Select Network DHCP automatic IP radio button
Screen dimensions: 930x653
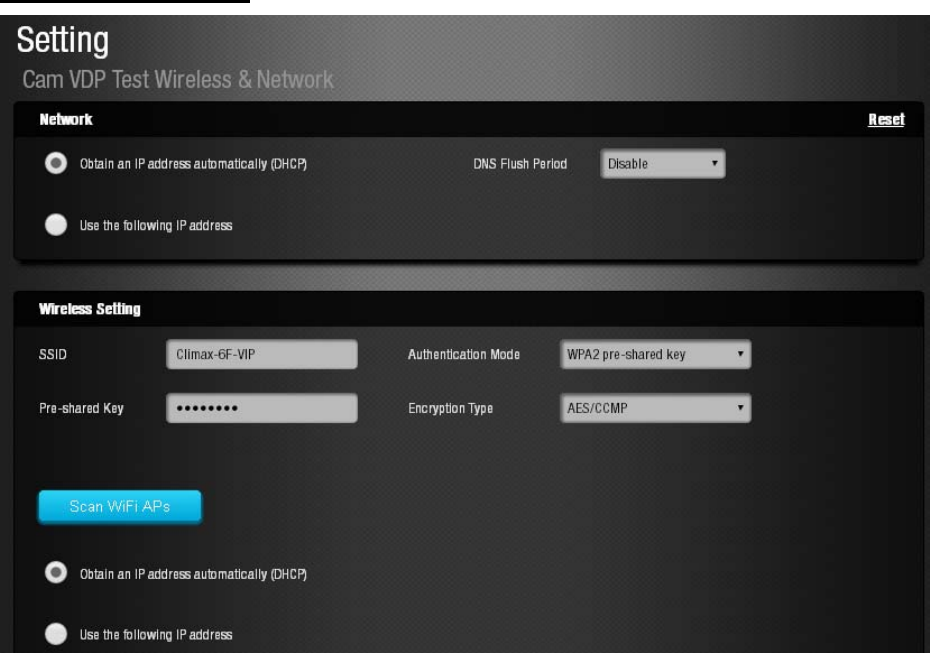(x=56, y=163)
